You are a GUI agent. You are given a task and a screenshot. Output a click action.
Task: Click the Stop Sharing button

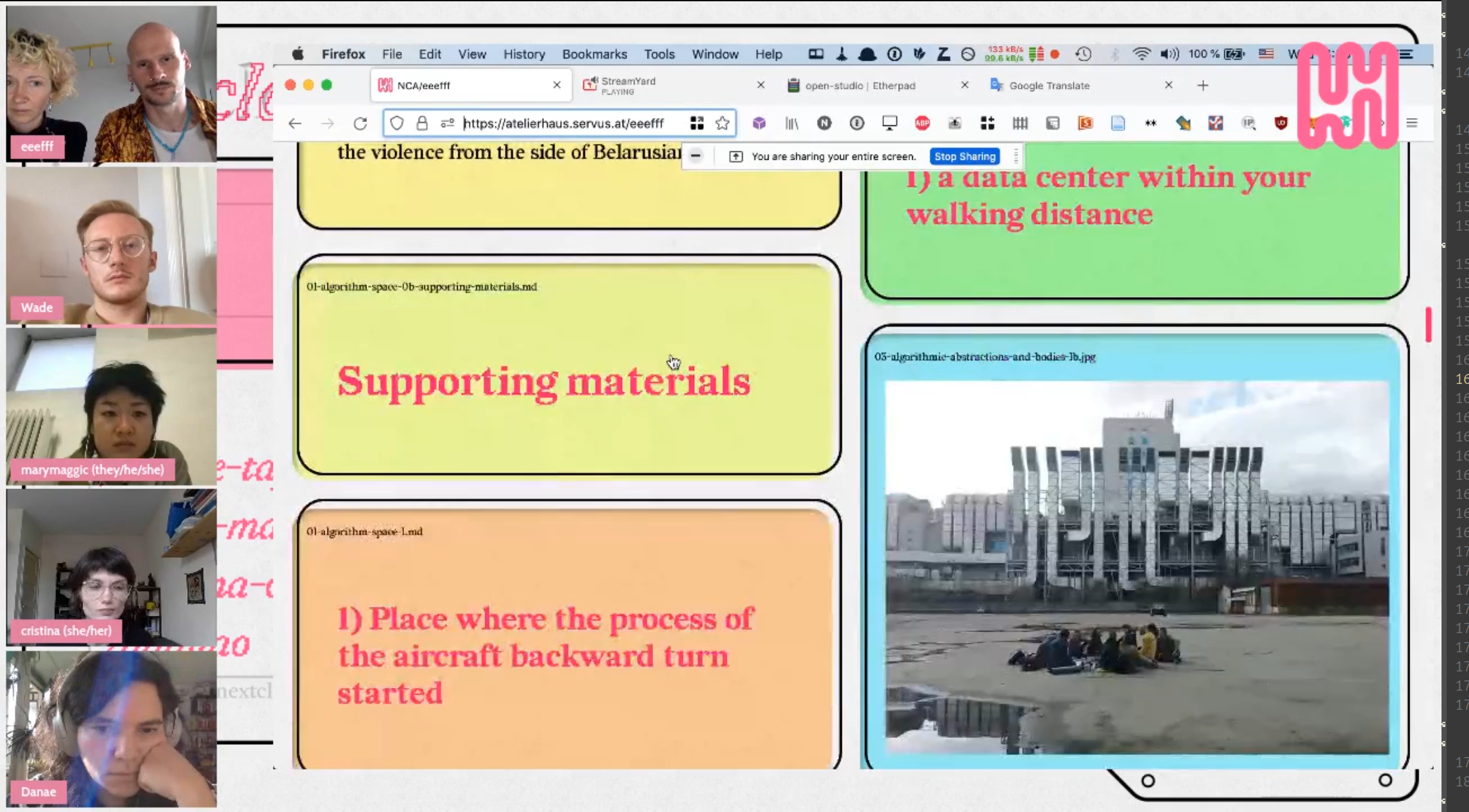point(965,156)
